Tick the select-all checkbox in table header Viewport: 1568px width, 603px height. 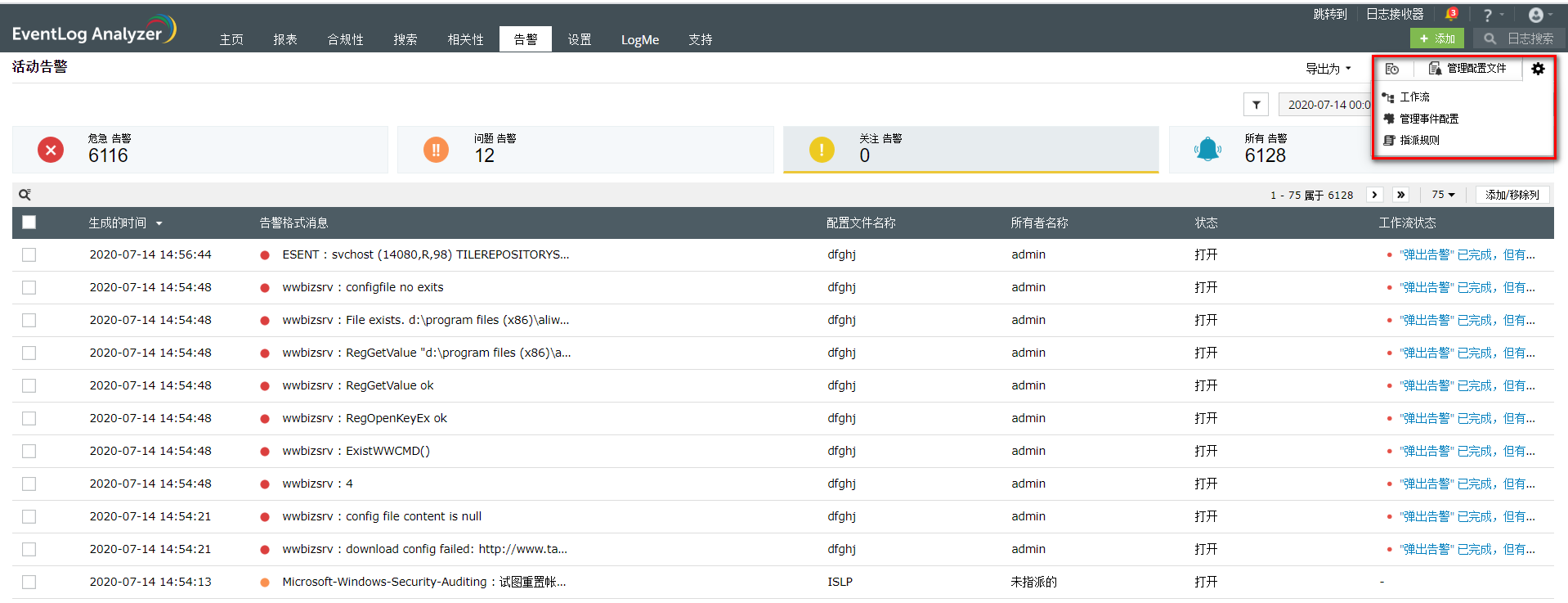point(29,223)
